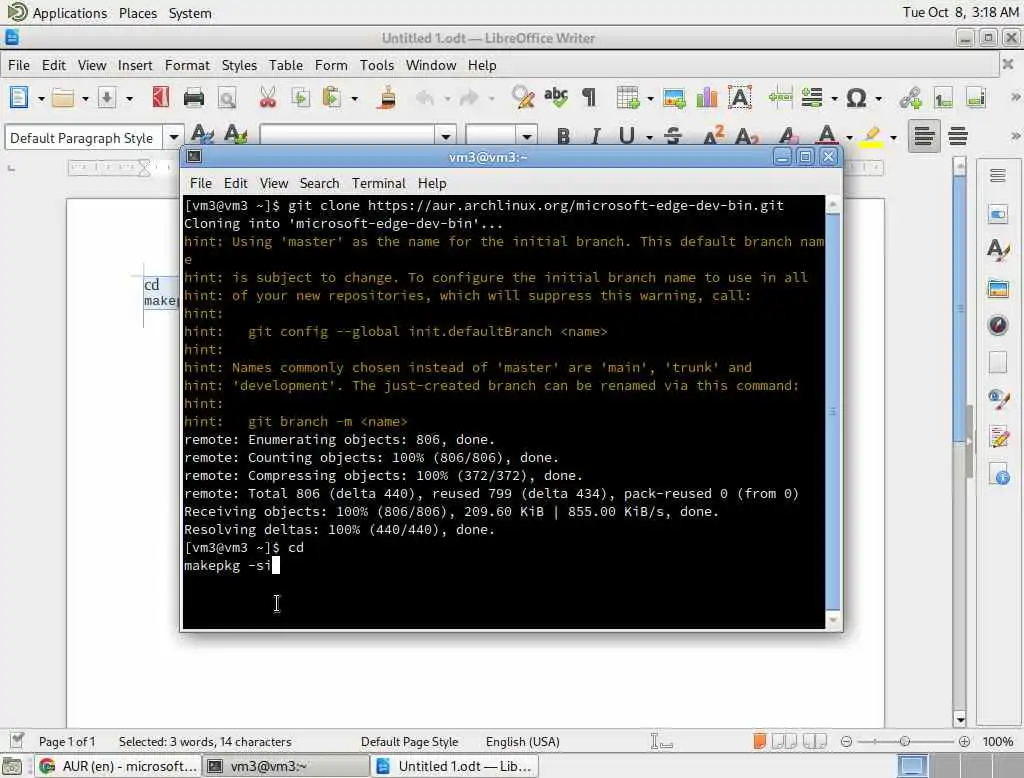
Task: Click Insert Endnote icon
Action: point(976,98)
